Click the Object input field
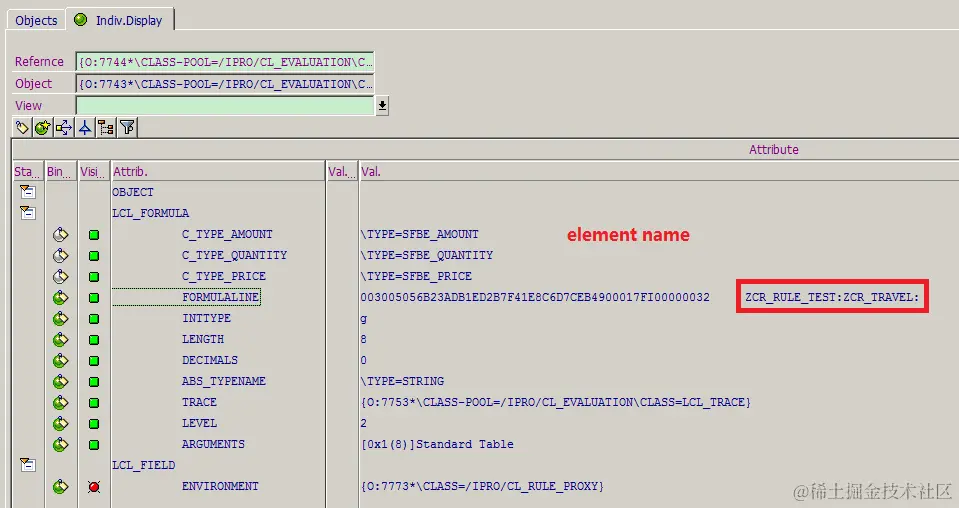 [224, 84]
